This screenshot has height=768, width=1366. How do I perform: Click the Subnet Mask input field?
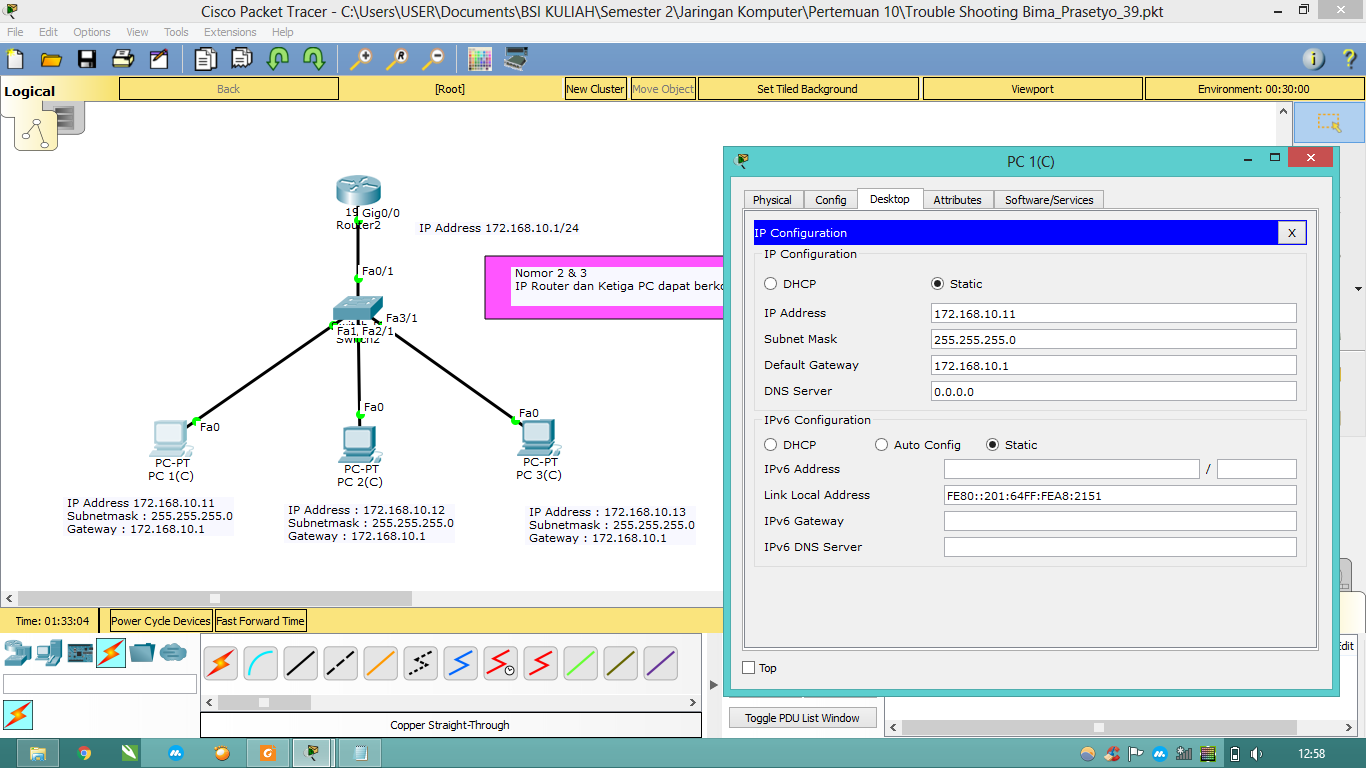(x=1113, y=339)
